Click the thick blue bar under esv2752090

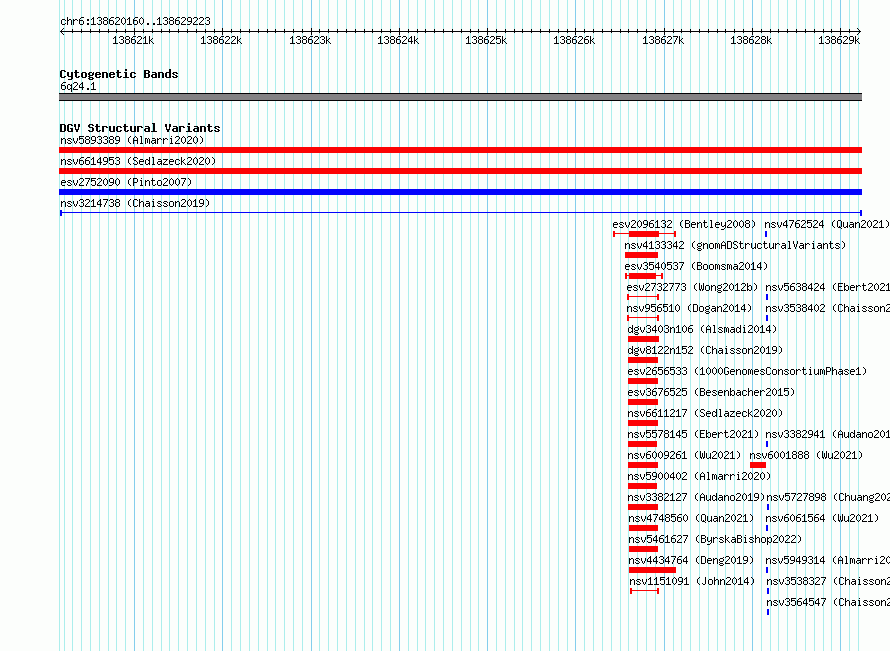click(x=460, y=192)
